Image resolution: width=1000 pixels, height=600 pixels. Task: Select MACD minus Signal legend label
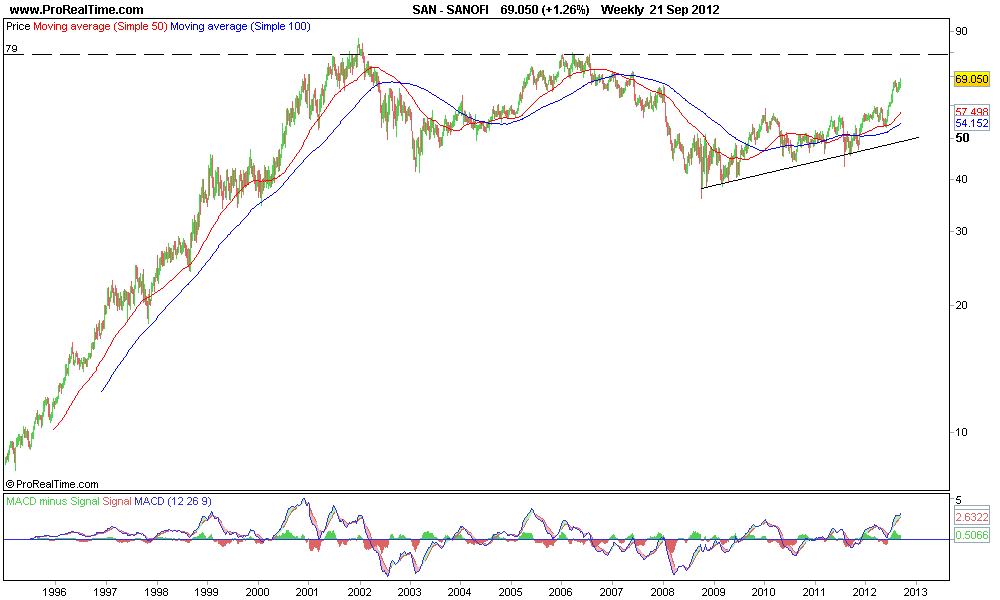[53, 501]
